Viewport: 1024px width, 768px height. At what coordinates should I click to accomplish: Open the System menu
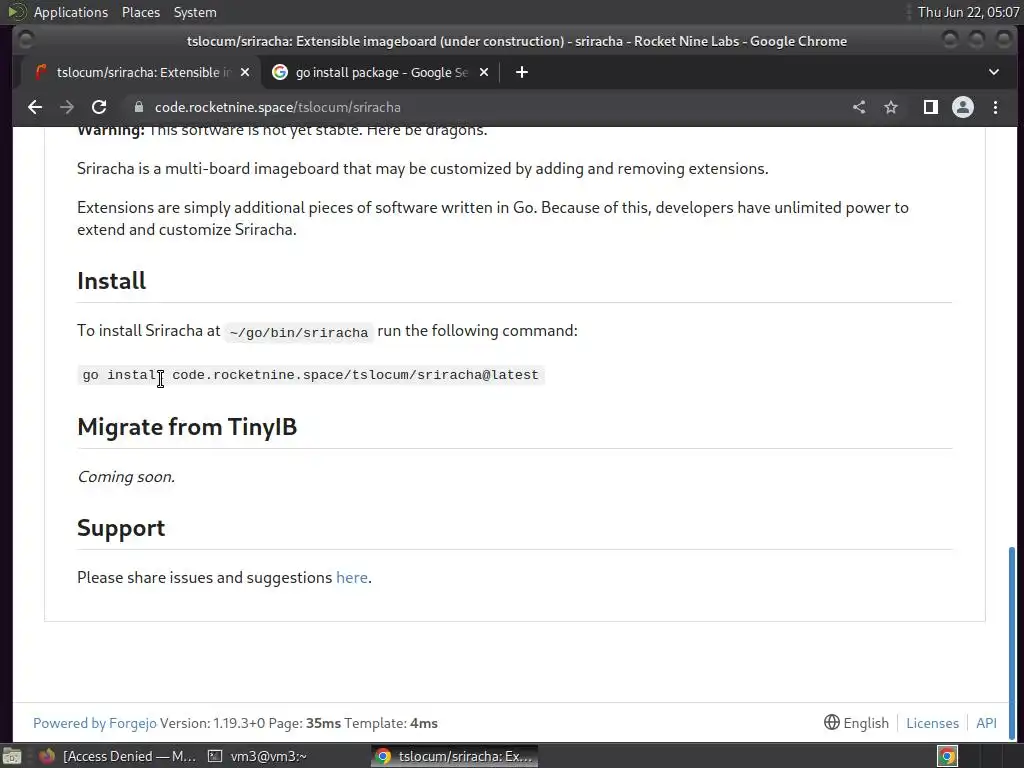point(195,12)
